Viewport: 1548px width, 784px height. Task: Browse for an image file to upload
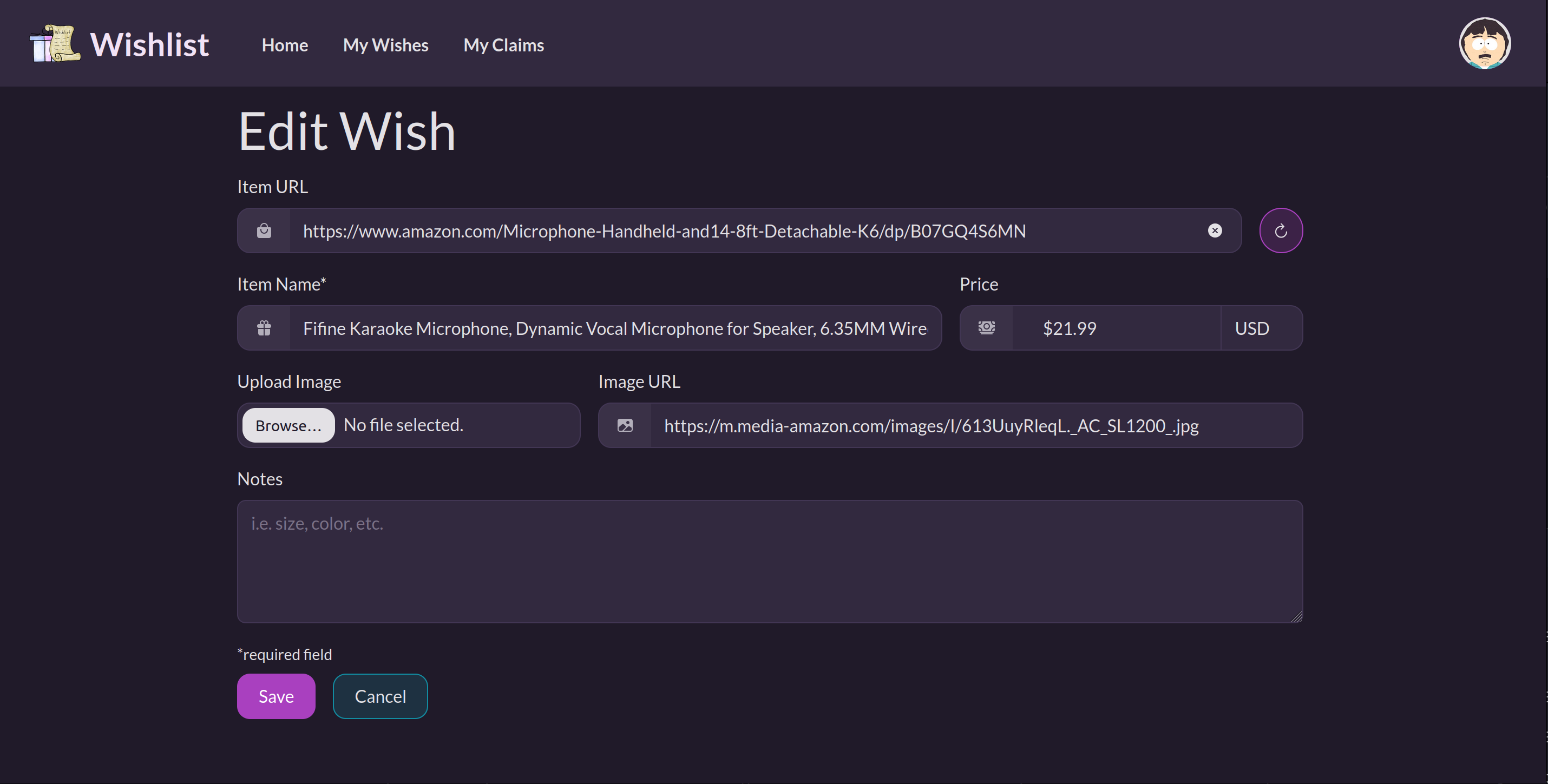(288, 425)
